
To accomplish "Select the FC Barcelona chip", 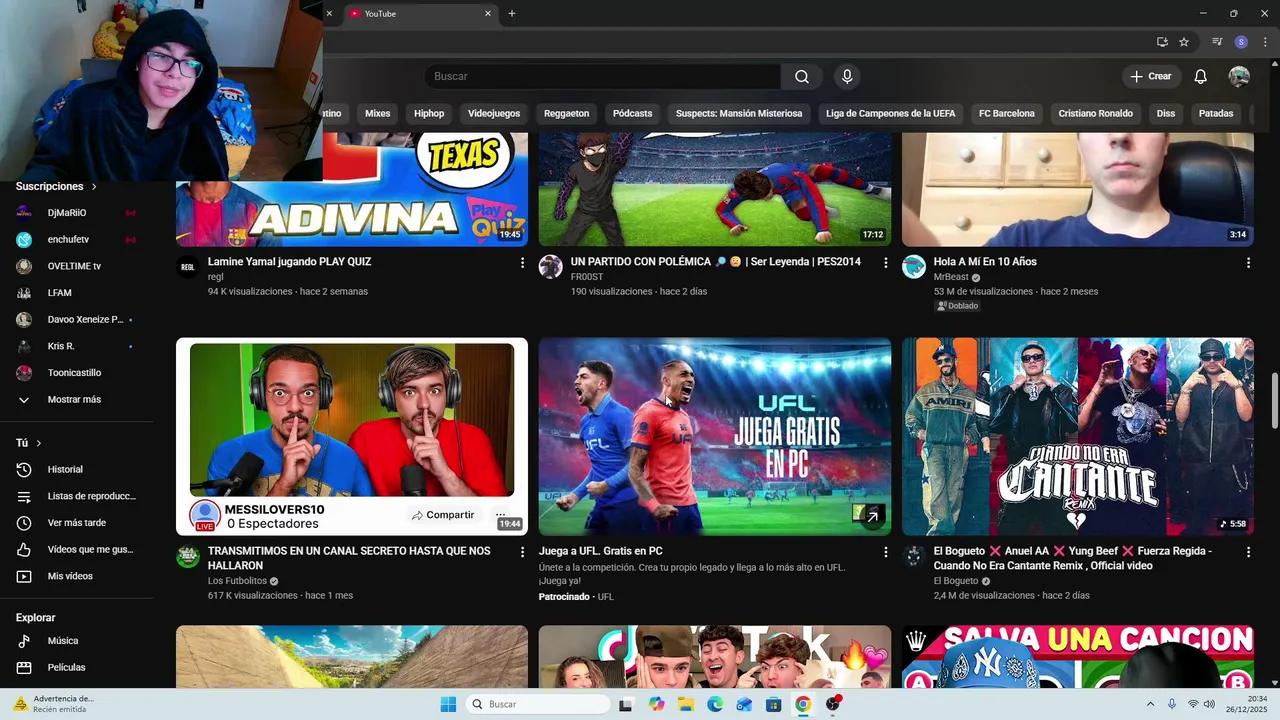I will pos(1007,114).
